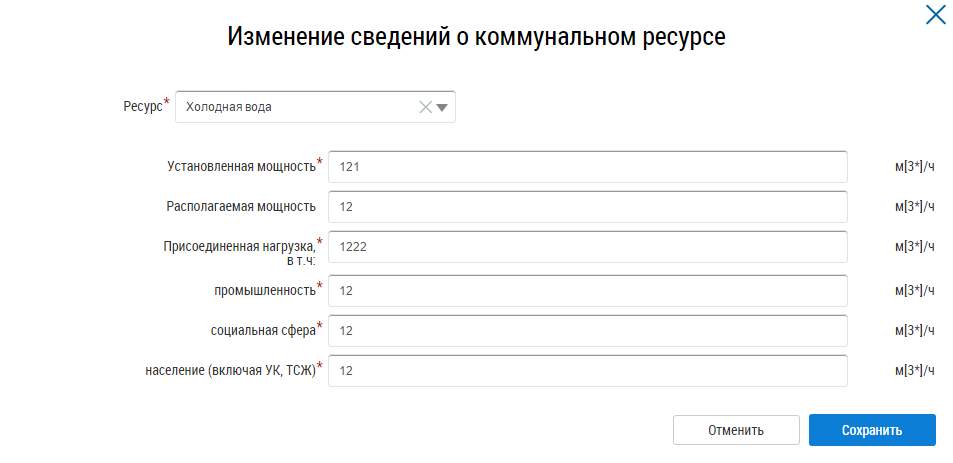Focus the население (включая УК, ТСЖ) input
This screenshot has height=463, width=953.
587,370
